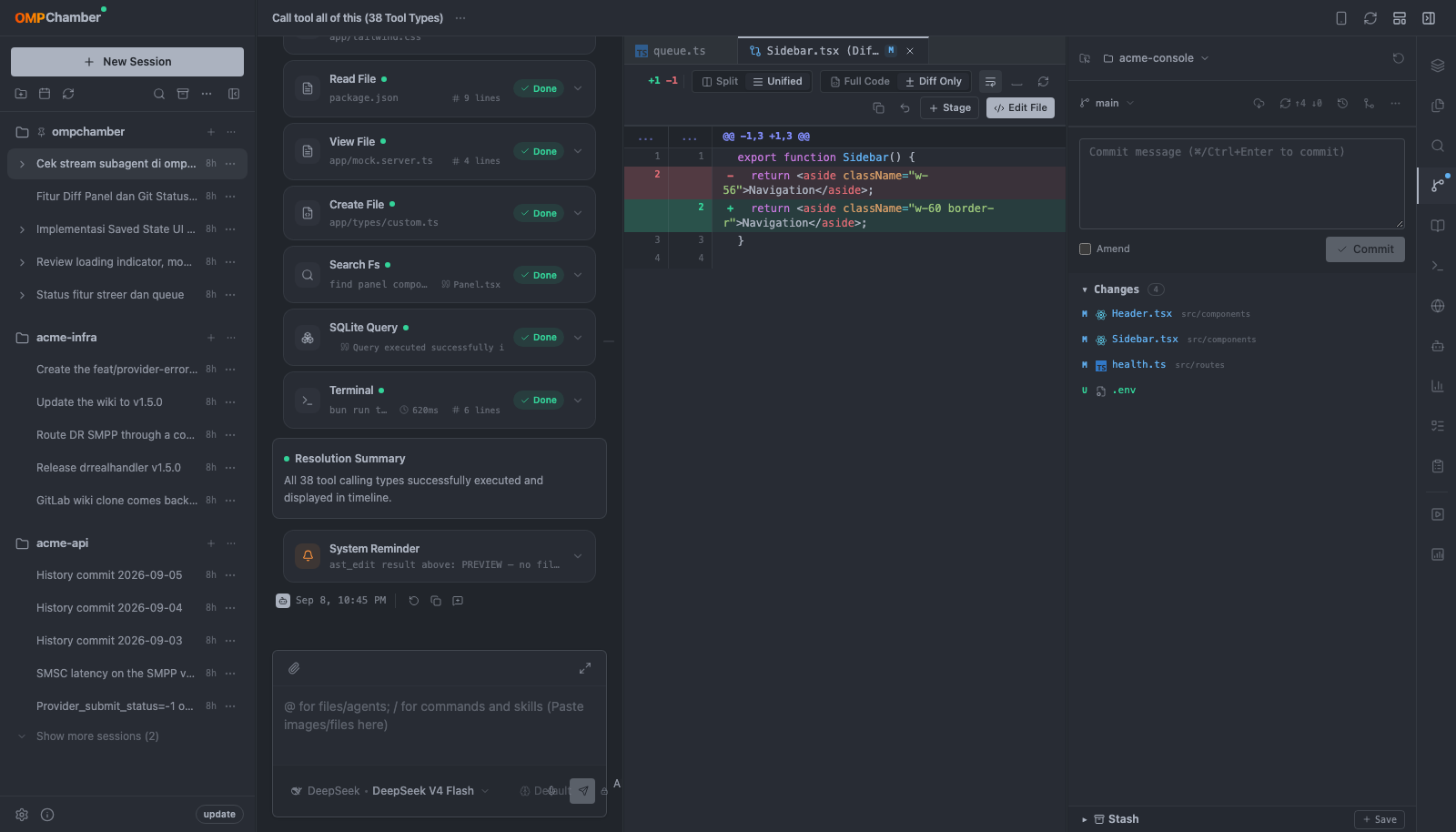Collapse the Changes section
This screenshot has height=832, width=1456.
click(x=1085, y=289)
